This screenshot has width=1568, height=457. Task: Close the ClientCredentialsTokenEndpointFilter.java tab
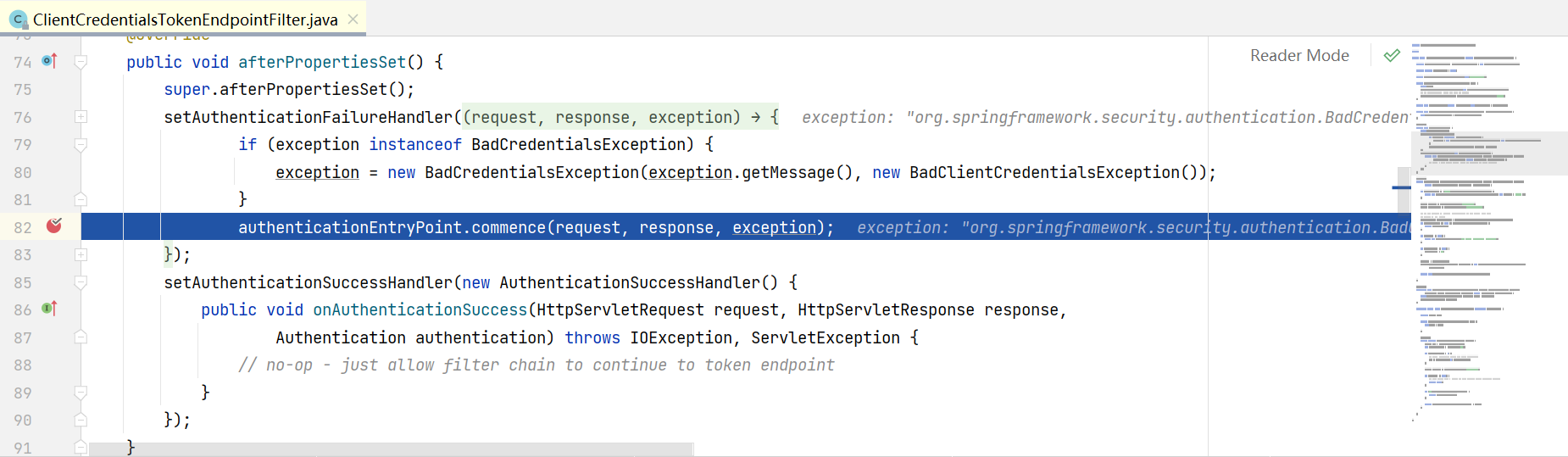(x=353, y=19)
